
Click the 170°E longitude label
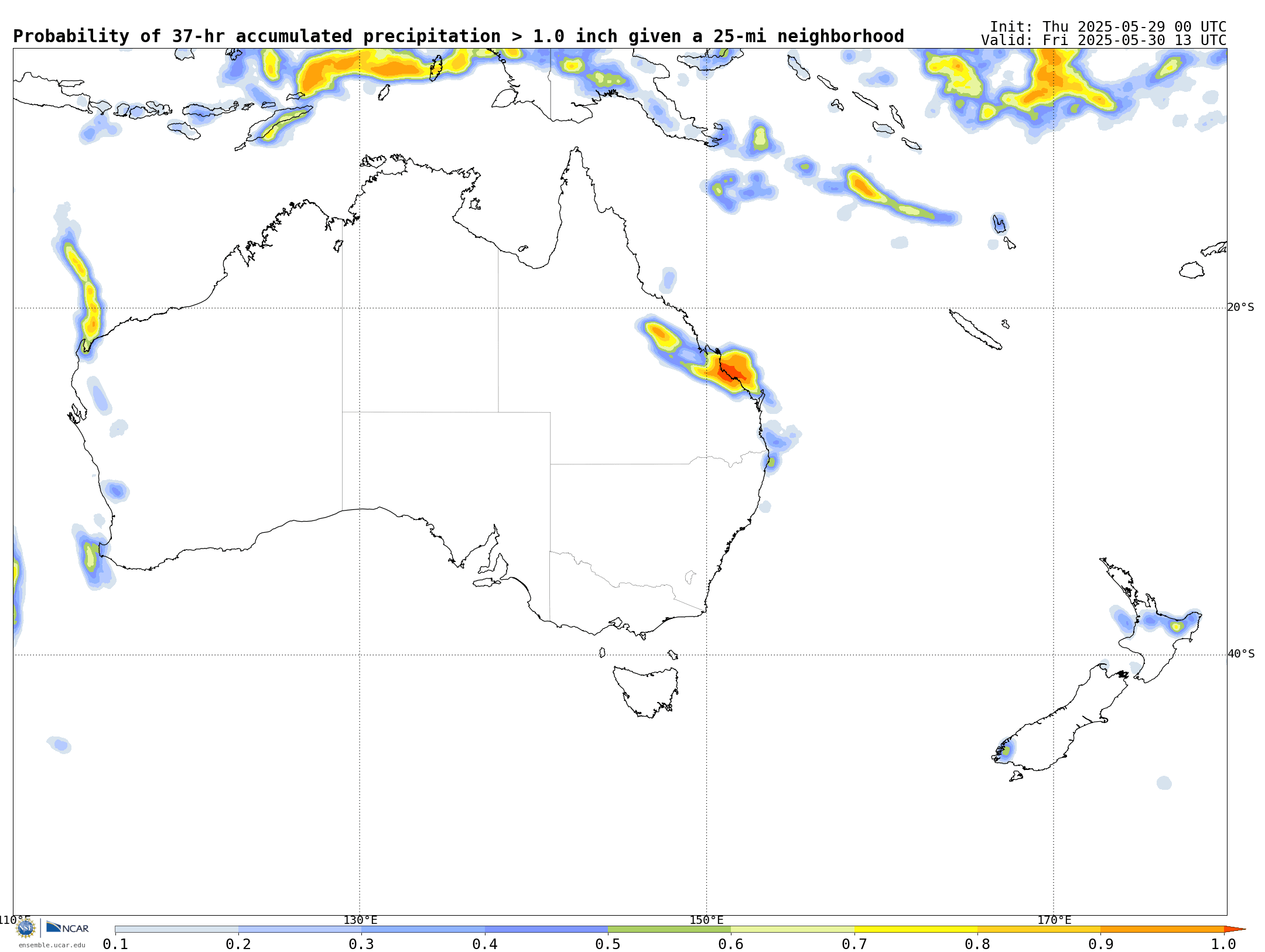[x=1054, y=920]
